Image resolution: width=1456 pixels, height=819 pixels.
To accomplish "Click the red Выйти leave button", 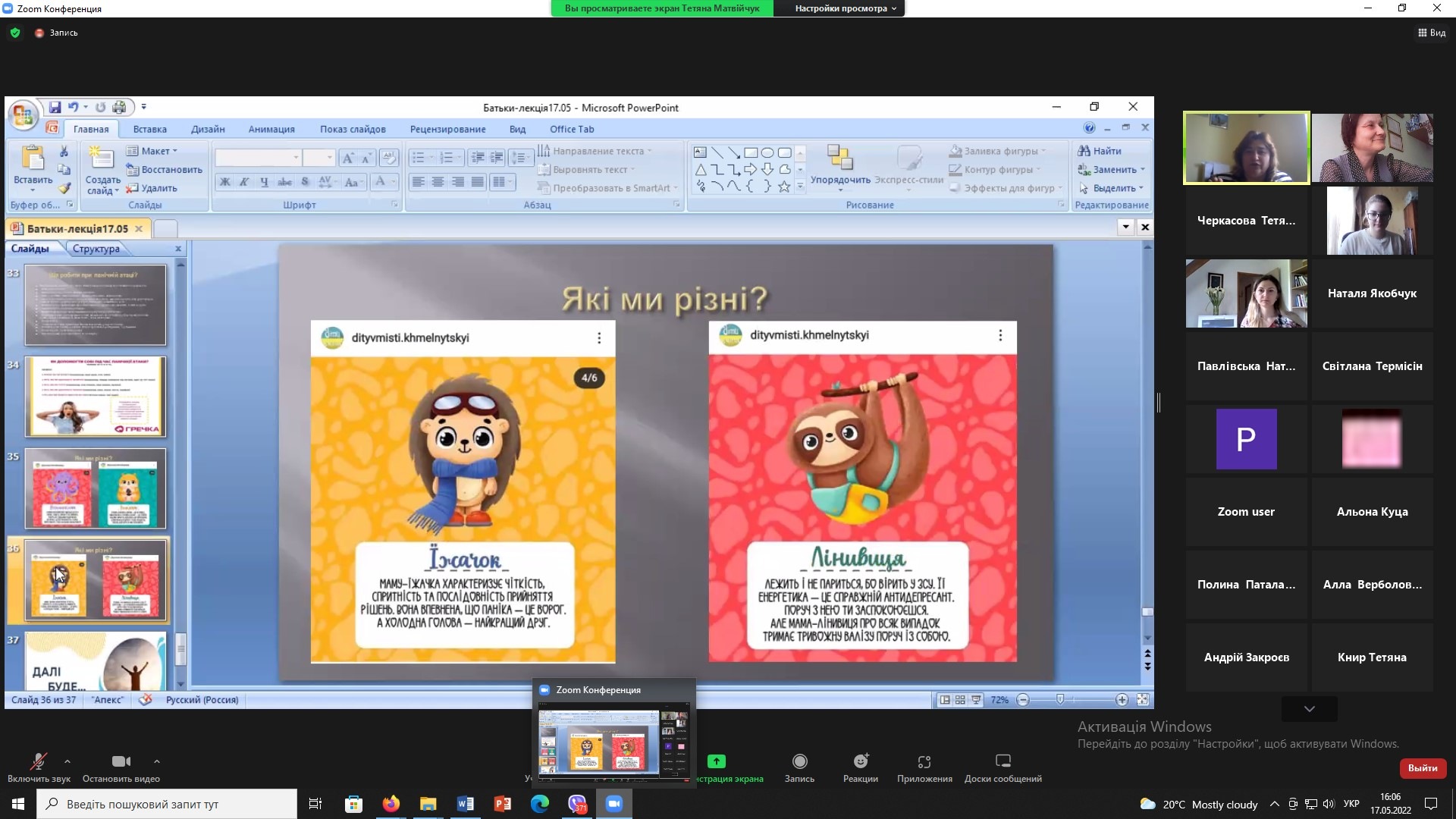I will pos(1422,768).
